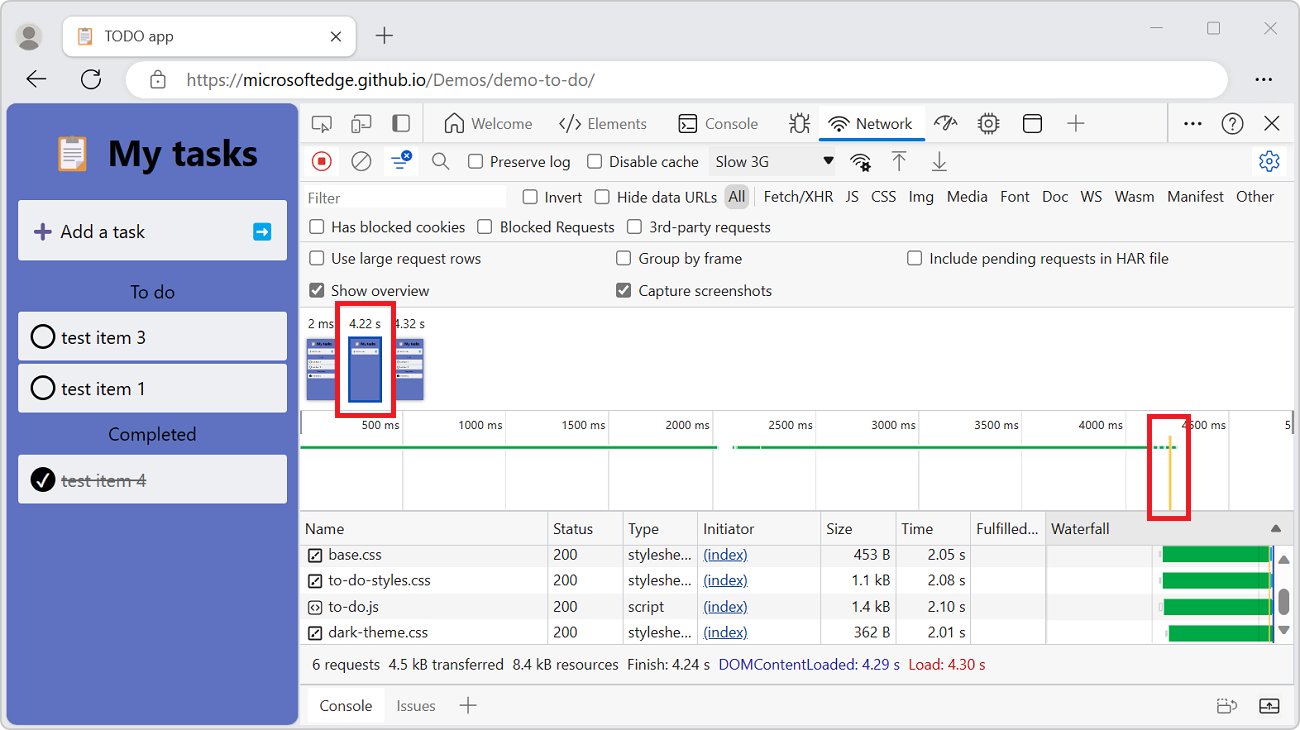The width and height of the screenshot is (1300, 730).
Task: Open the Customize DevTools menu
Action: coord(1192,123)
